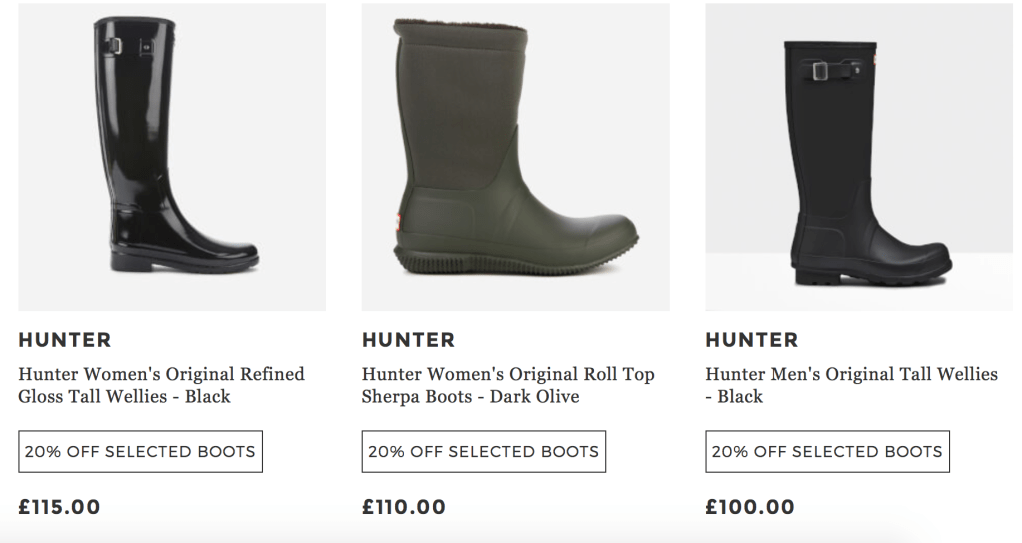Click the £100.00 price
This screenshot has width=1022, height=543.
coord(750,507)
